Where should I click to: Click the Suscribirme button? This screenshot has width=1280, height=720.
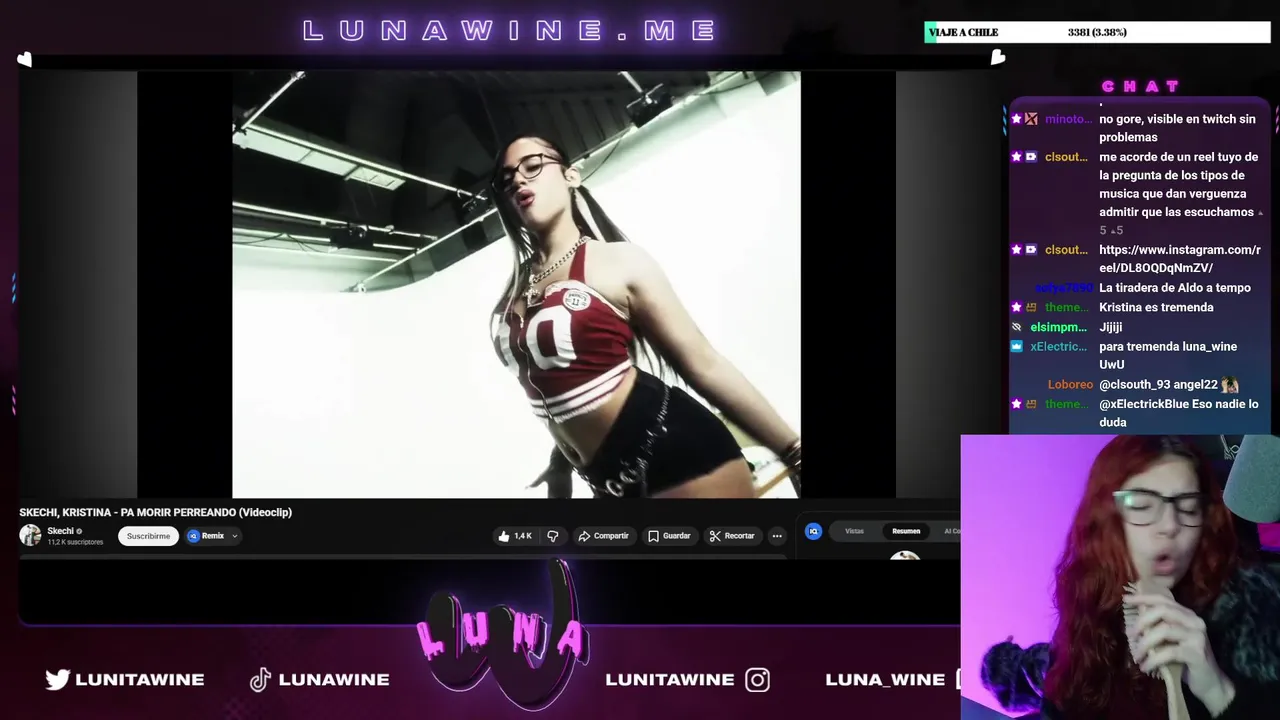[x=148, y=536]
